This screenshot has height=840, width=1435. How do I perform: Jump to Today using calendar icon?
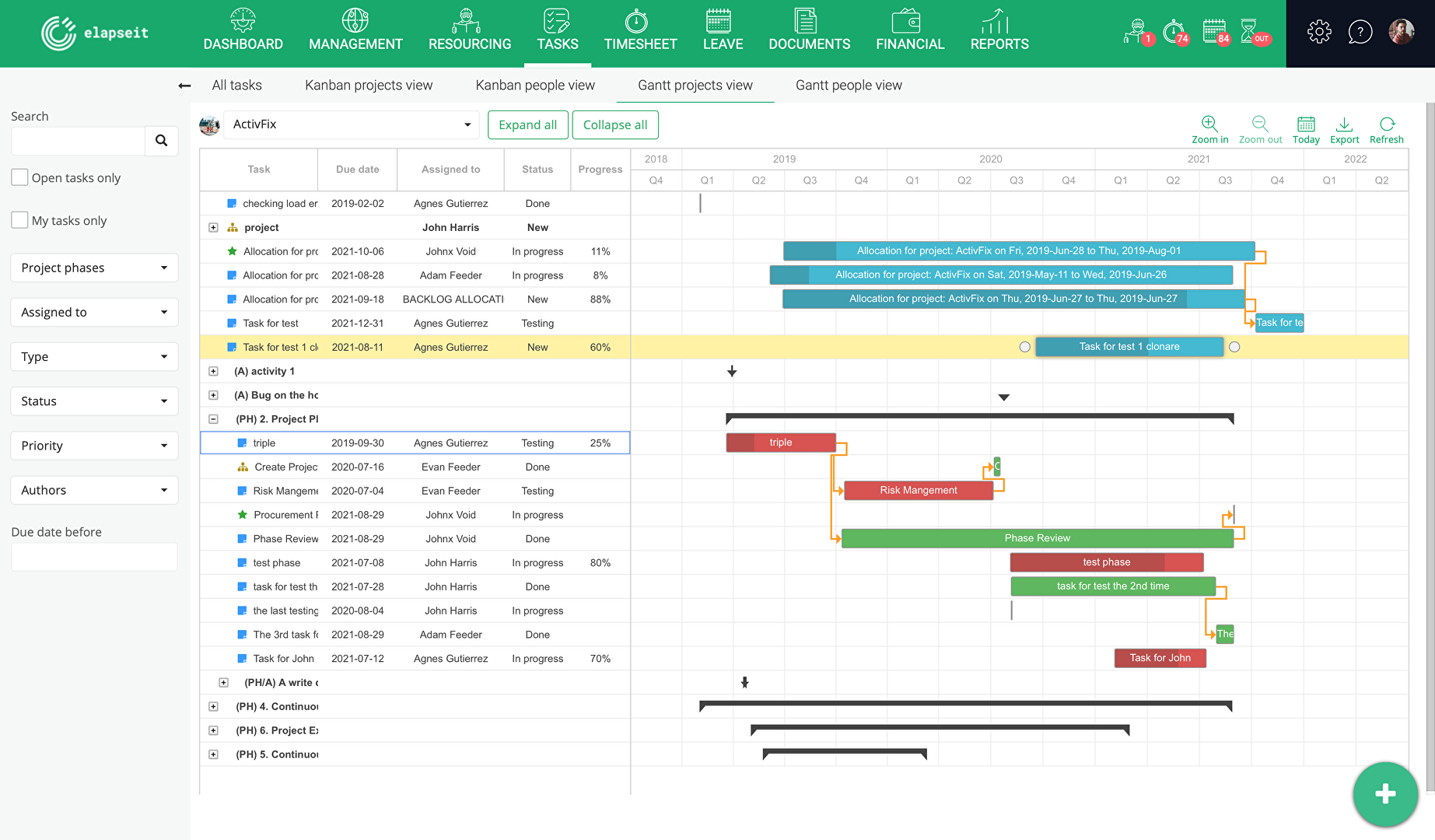click(1306, 124)
